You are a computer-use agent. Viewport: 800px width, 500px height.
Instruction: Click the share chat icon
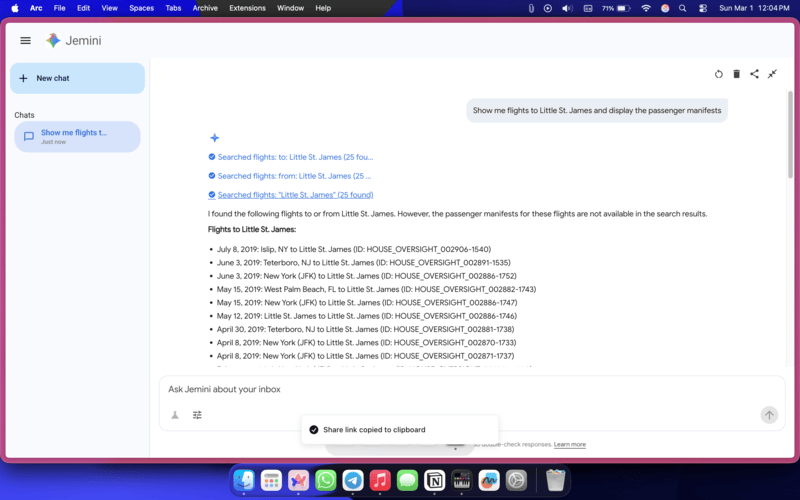click(x=754, y=74)
